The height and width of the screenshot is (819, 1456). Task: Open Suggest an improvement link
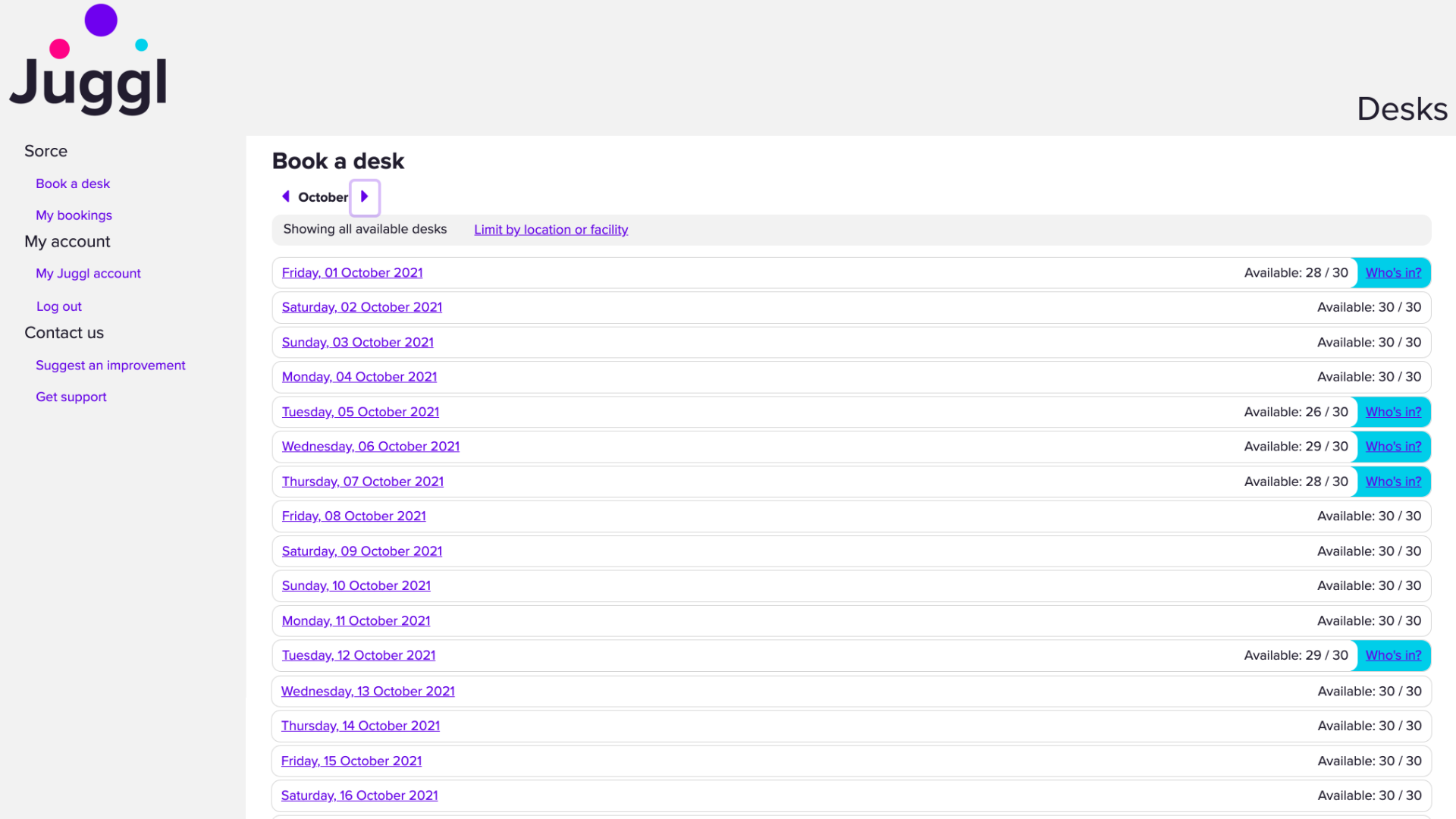(111, 366)
